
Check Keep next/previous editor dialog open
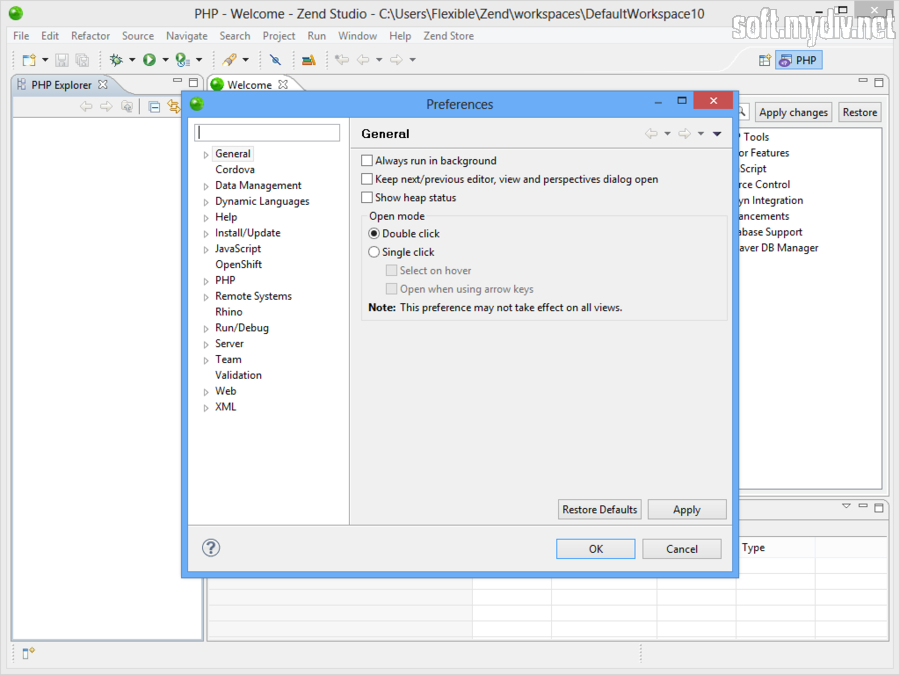(367, 179)
